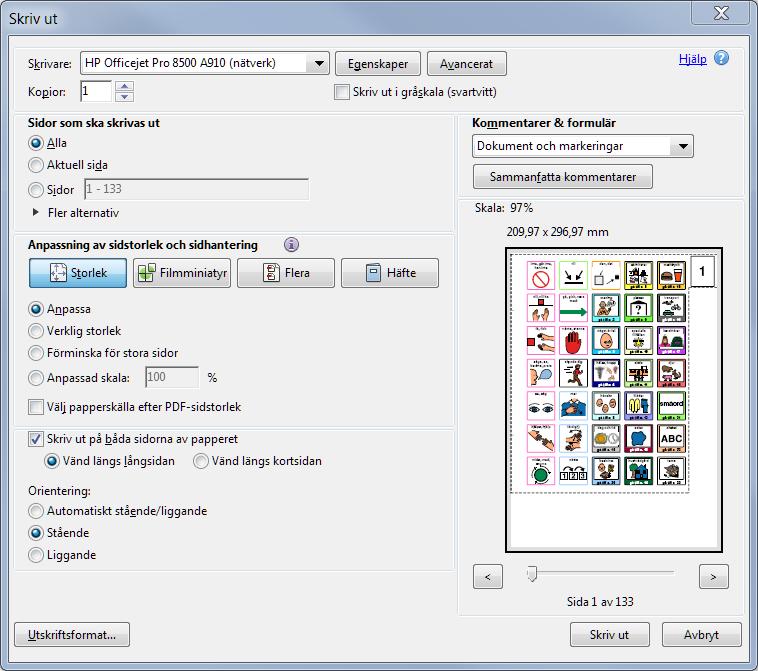The height and width of the screenshot is (671, 758).
Task: Select the Anpassa radio button
Action: tap(36, 309)
